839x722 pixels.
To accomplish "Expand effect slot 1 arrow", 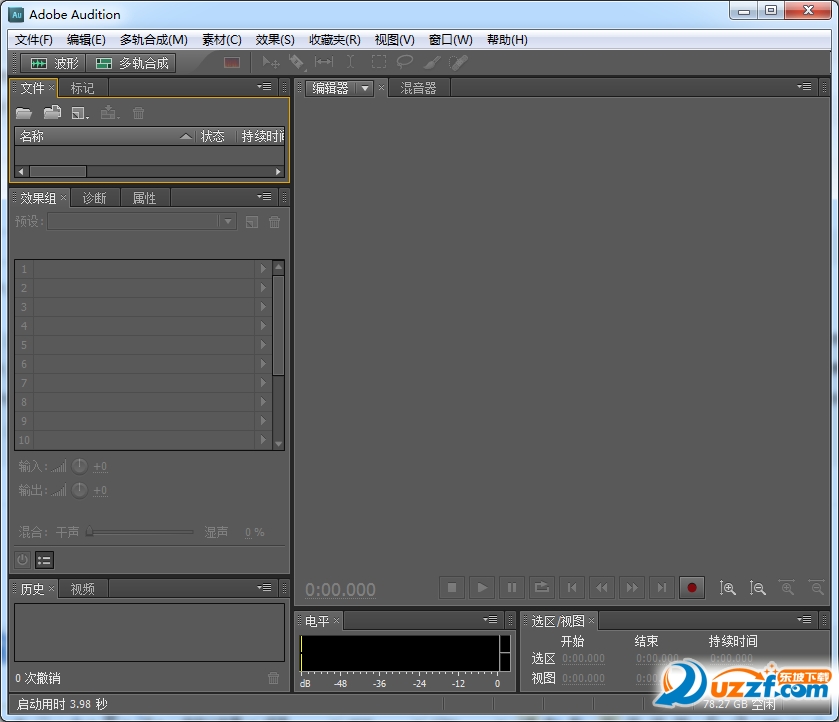I will click(x=263, y=269).
